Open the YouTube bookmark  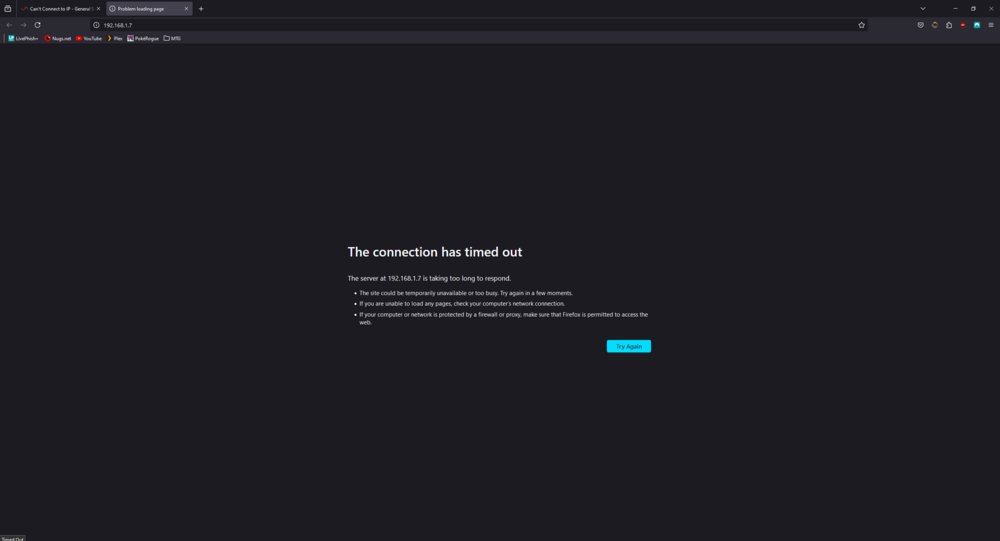coord(89,38)
